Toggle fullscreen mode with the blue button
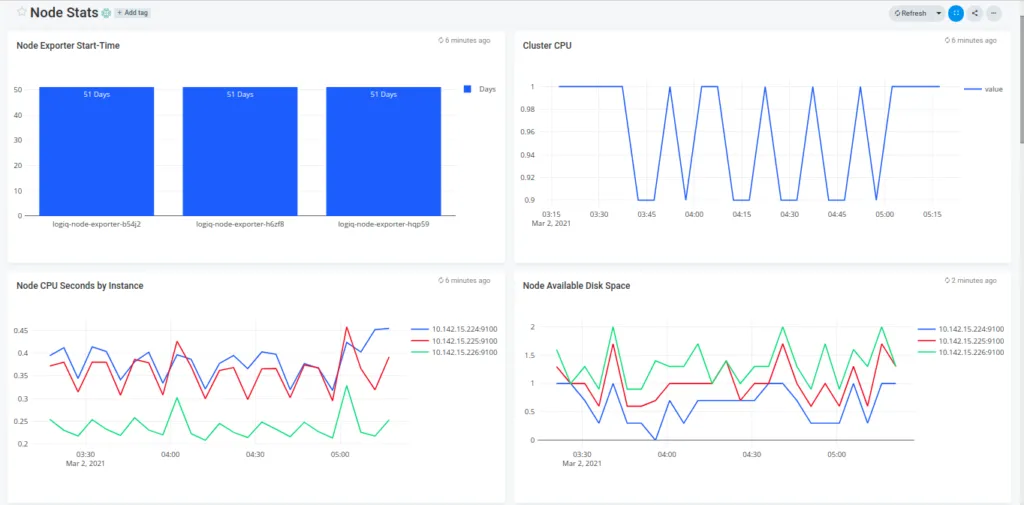This screenshot has width=1024, height=505. coord(956,13)
